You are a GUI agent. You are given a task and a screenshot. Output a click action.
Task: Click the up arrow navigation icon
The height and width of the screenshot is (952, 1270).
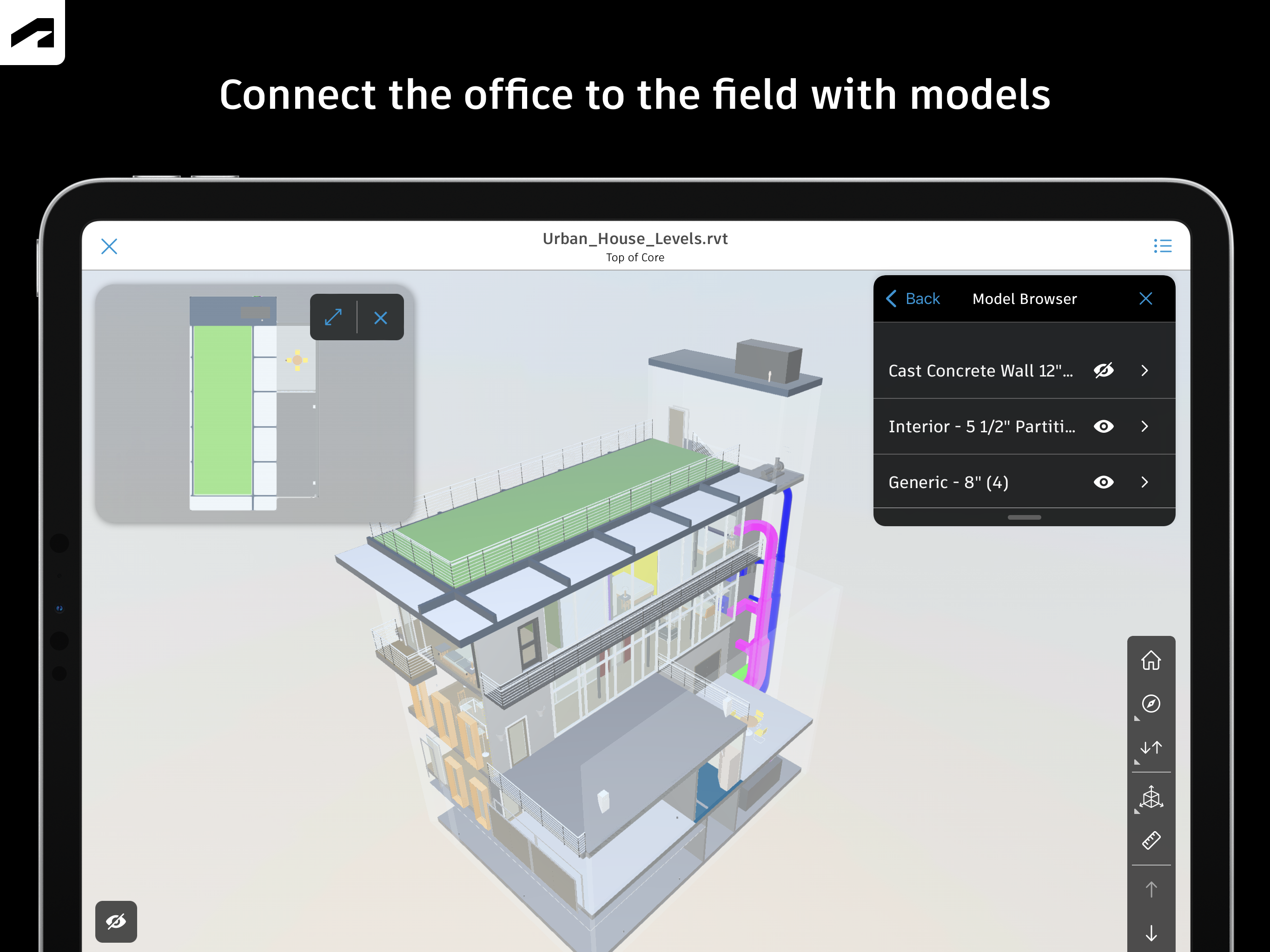[1151, 889]
